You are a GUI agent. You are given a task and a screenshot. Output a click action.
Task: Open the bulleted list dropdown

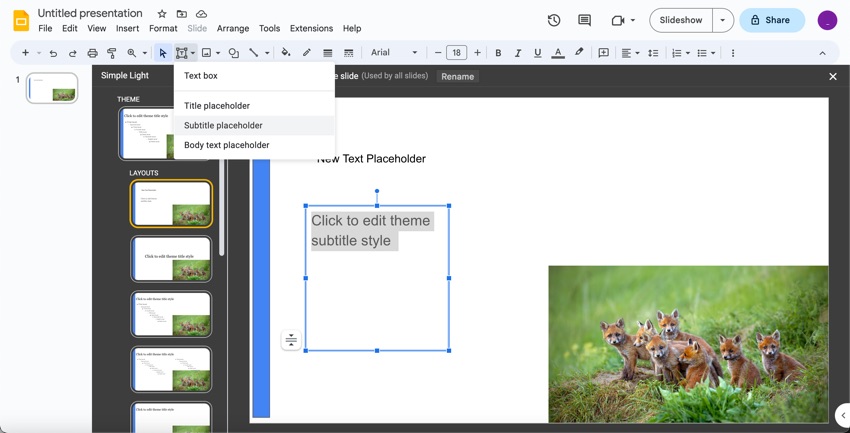tap(706, 53)
